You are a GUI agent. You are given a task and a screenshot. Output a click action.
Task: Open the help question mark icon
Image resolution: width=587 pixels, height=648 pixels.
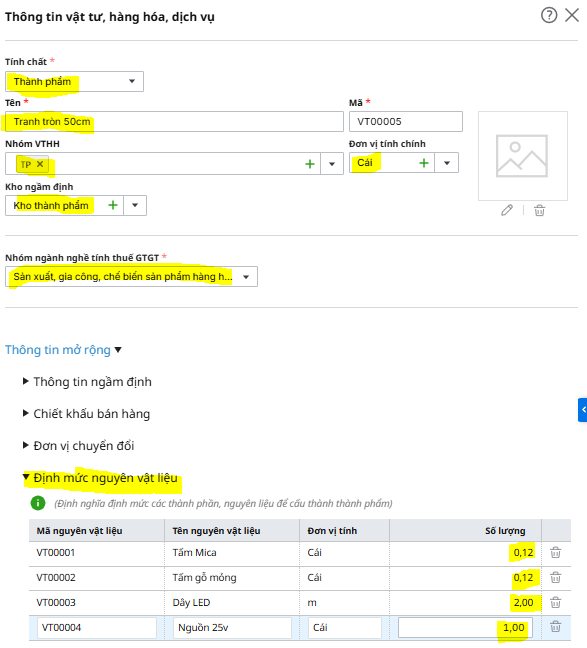point(549,15)
